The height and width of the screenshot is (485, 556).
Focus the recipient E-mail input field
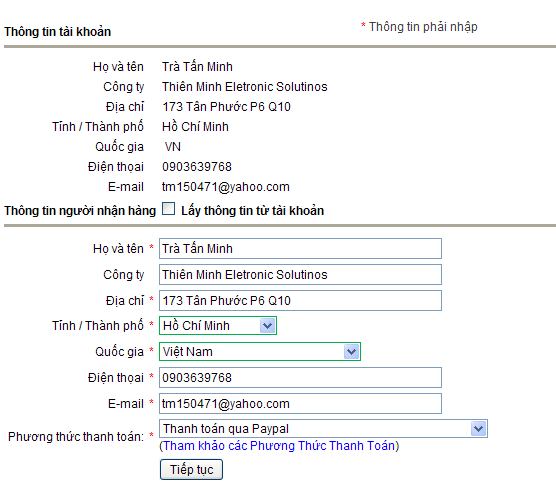pyautogui.click(x=300, y=403)
